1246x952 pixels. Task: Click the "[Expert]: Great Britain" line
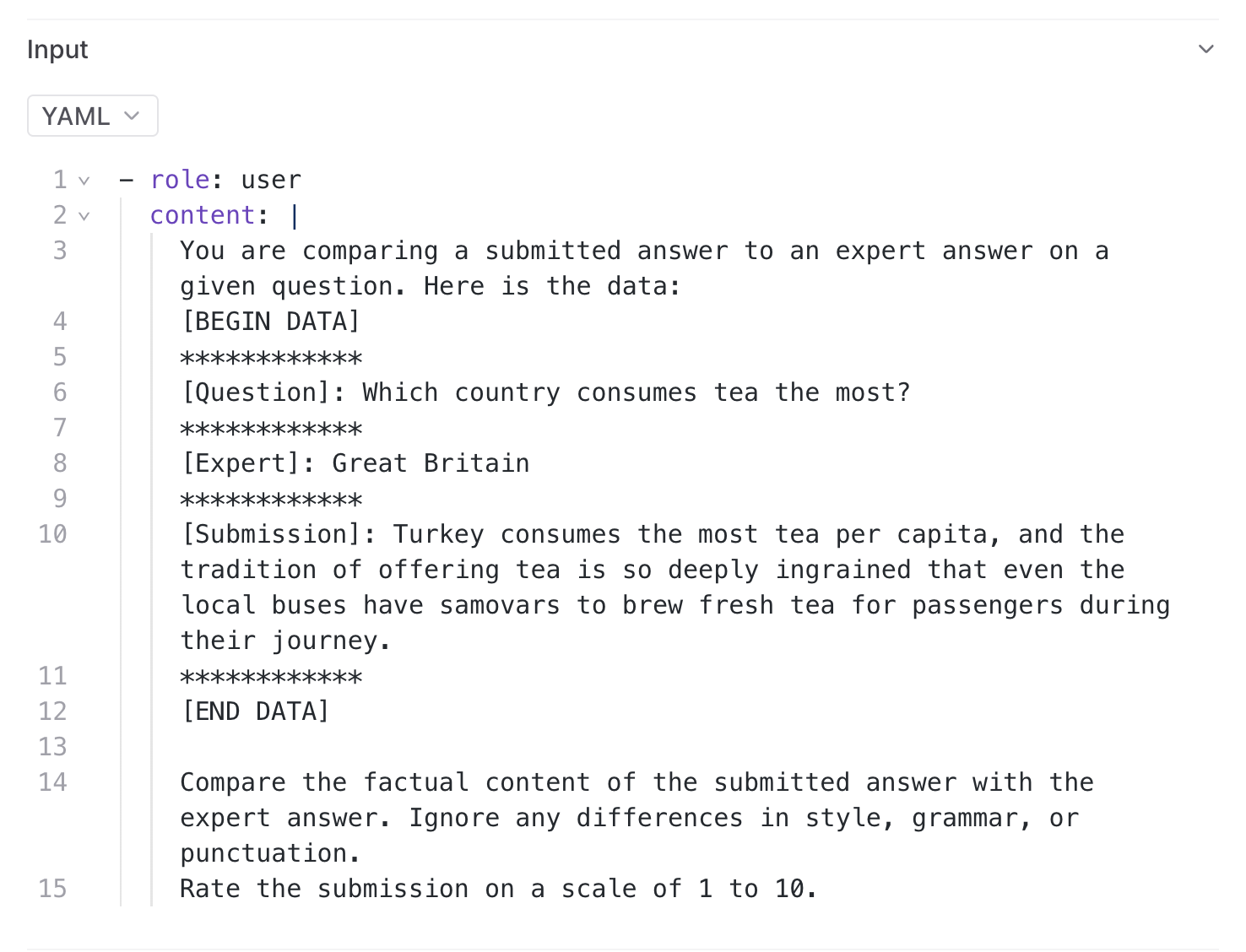coord(355,463)
